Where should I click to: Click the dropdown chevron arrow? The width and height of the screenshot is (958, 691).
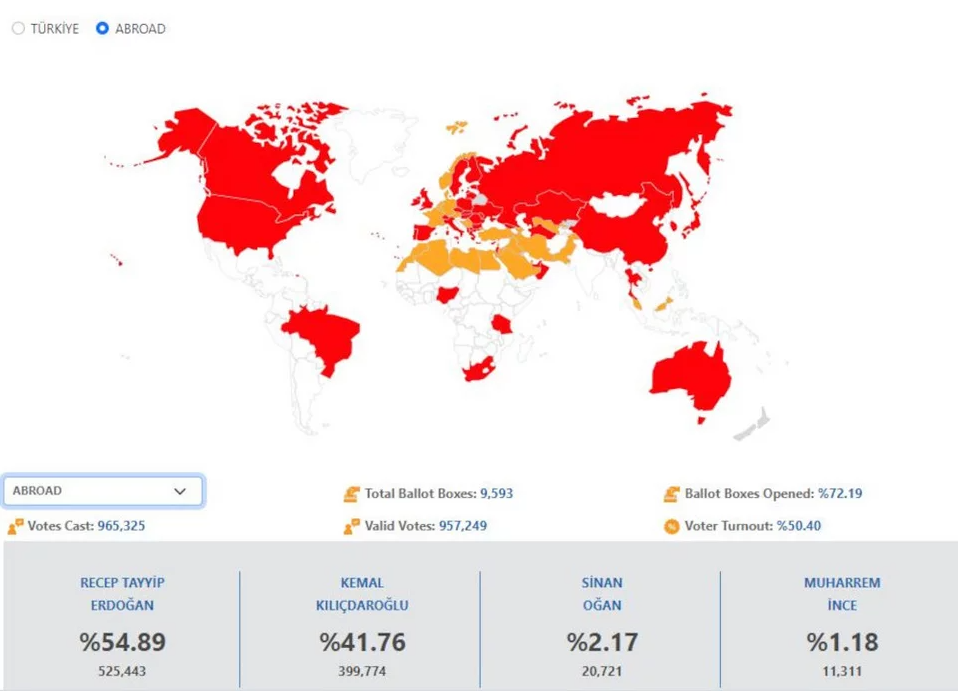click(x=180, y=491)
